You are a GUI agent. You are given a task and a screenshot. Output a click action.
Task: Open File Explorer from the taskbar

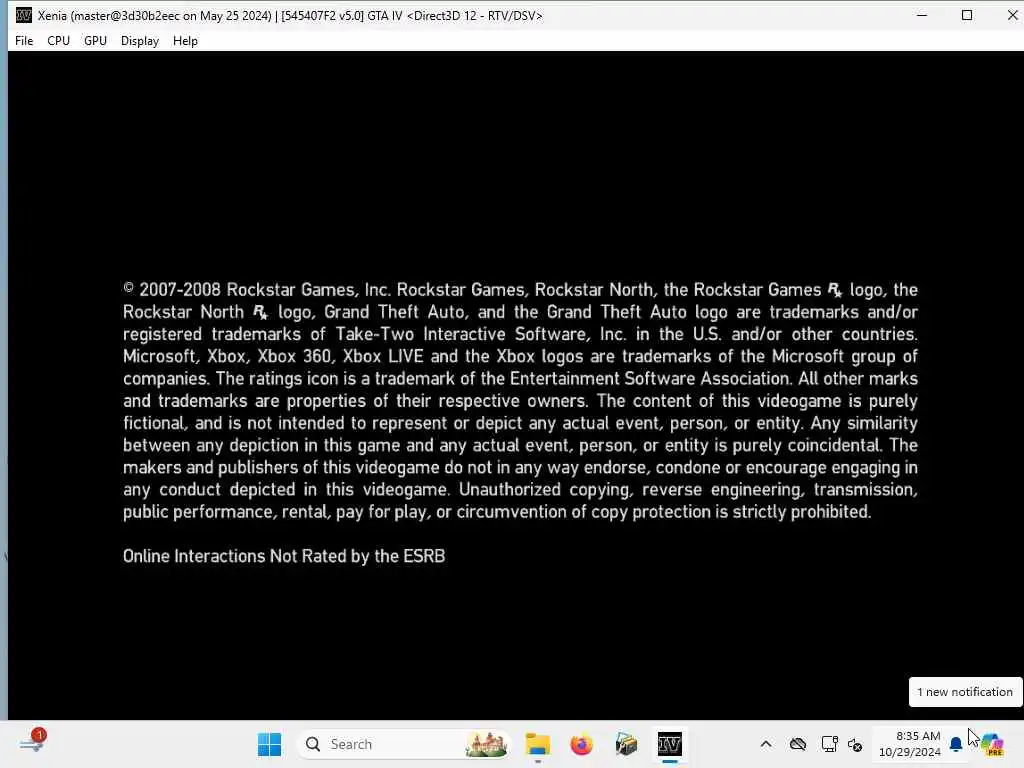tap(537, 744)
